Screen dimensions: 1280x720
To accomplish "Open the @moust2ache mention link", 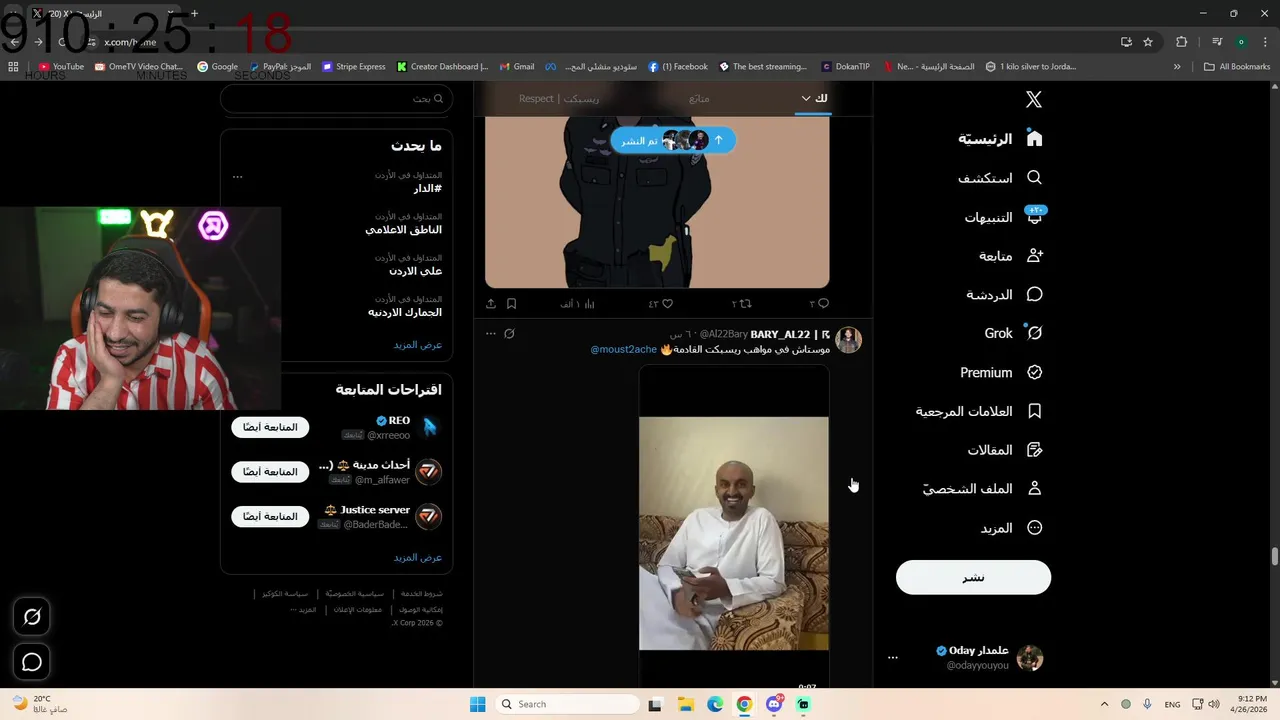I will 624,349.
